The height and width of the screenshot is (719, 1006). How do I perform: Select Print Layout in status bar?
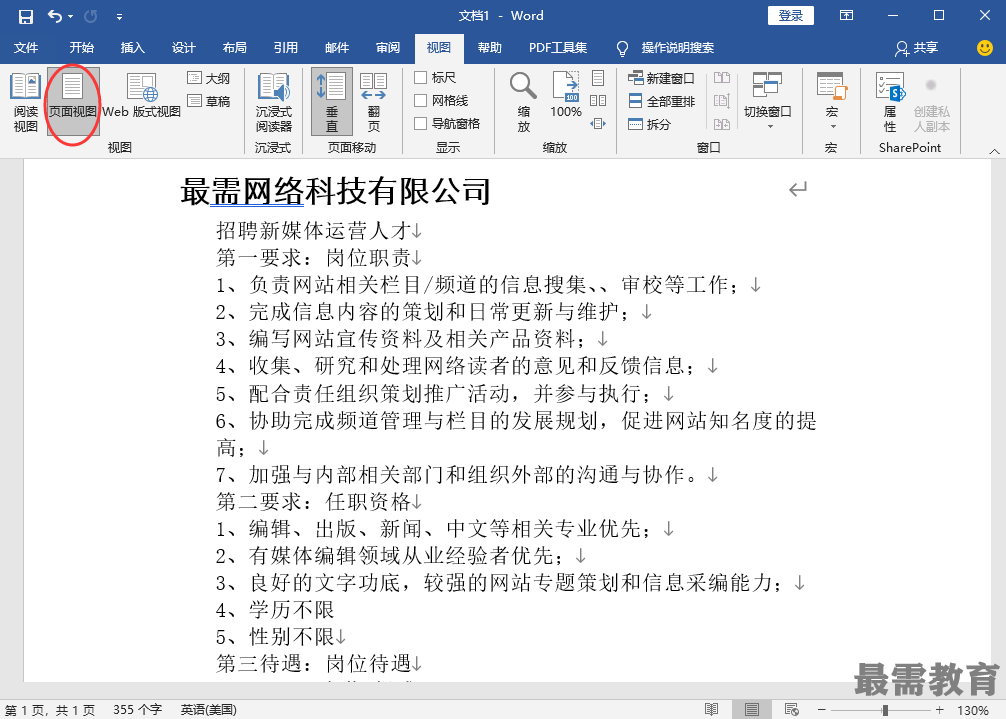point(751,709)
